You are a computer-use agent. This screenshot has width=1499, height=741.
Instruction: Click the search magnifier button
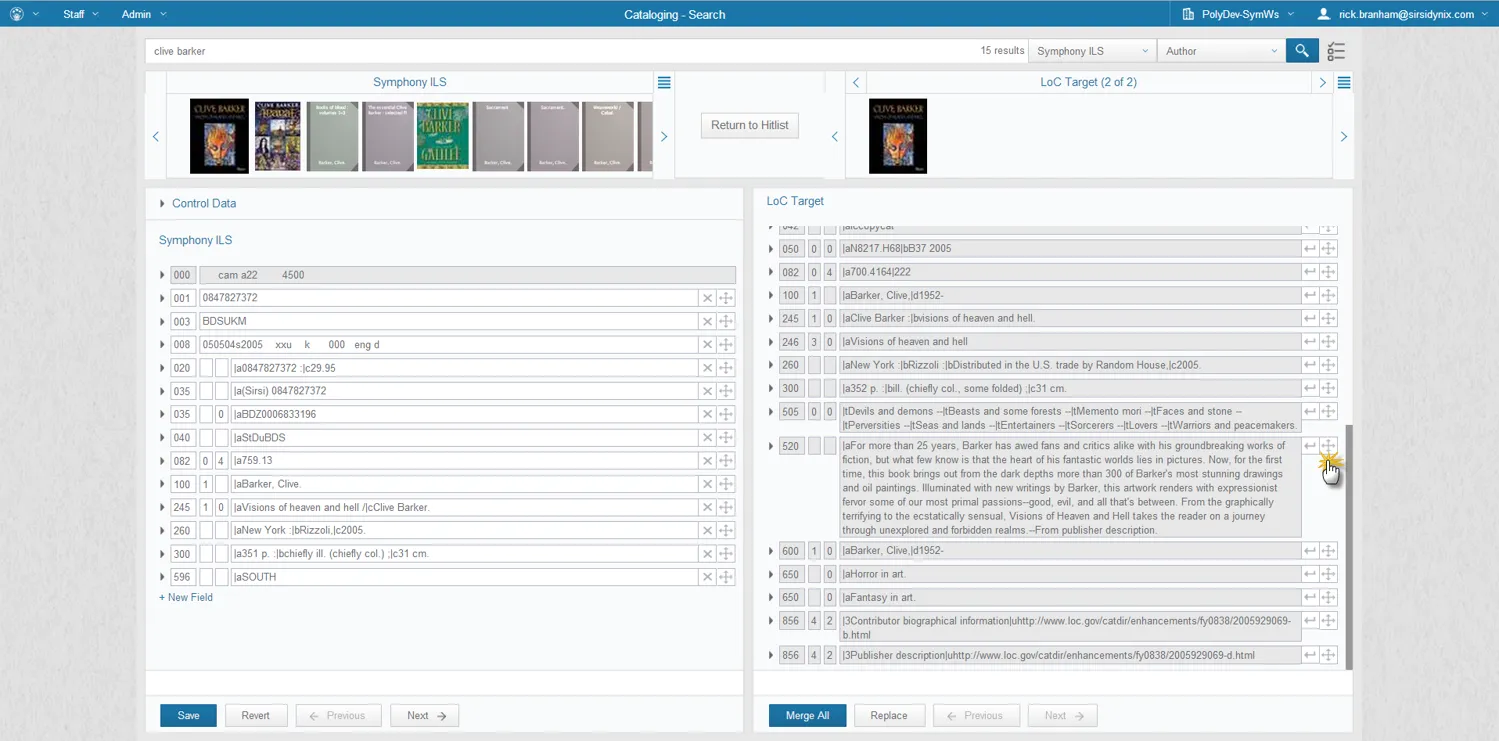[1301, 51]
